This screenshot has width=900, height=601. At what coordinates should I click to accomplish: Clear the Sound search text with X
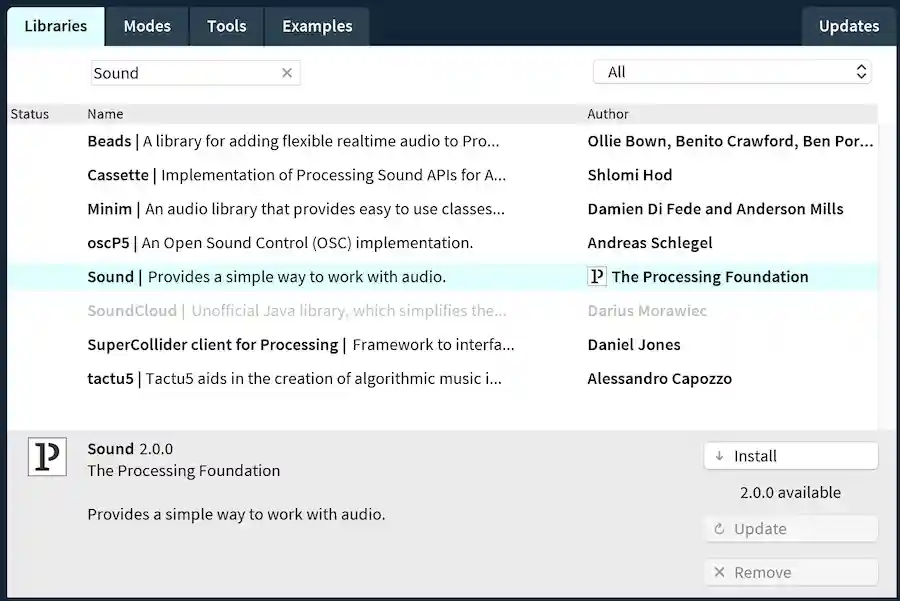287,73
